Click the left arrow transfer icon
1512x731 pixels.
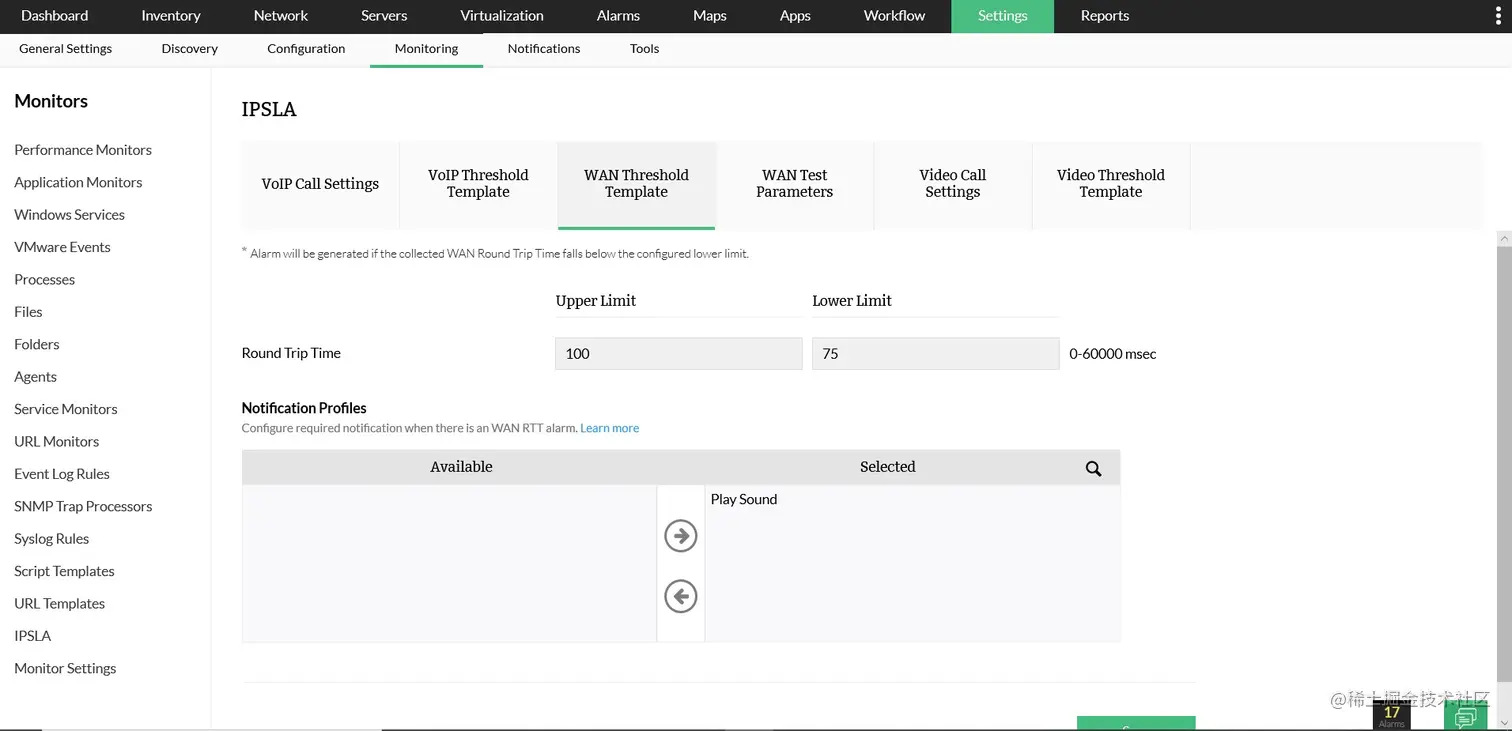click(x=680, y=596)
